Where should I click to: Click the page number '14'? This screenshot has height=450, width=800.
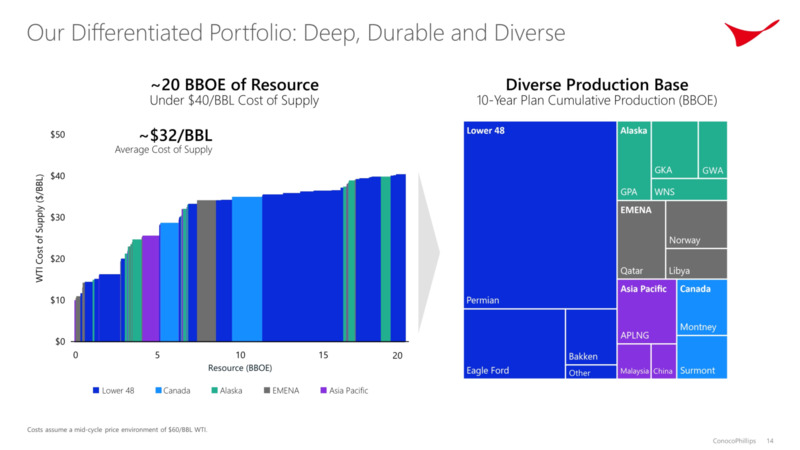coord(770,440)
